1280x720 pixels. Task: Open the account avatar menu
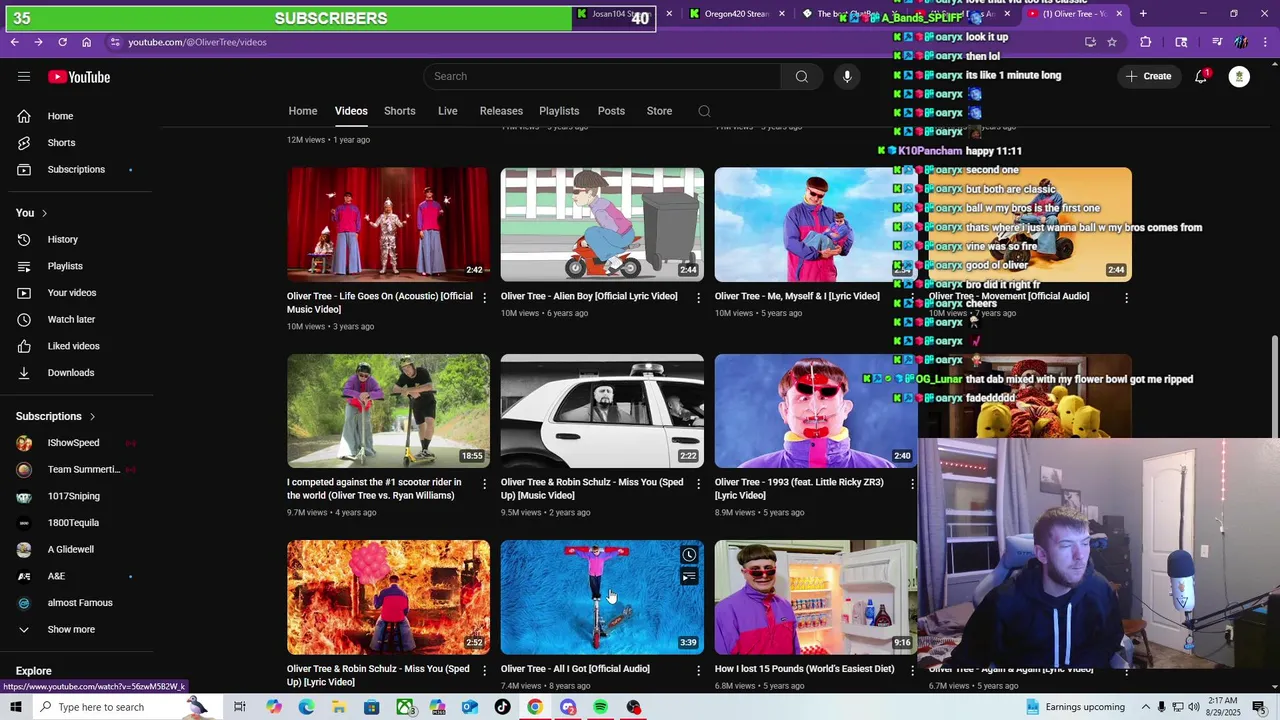click(x=1239, y=76)
